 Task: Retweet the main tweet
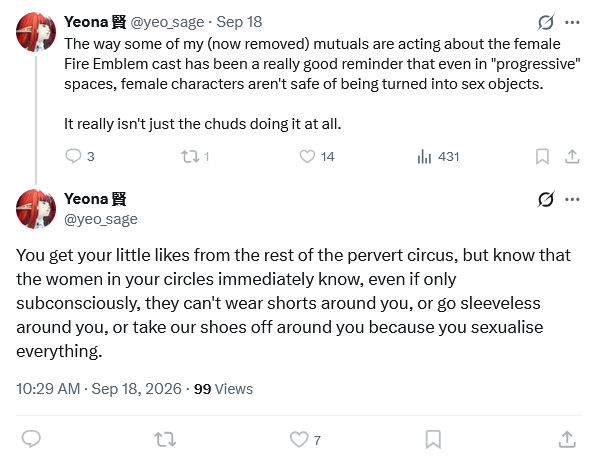[x=165, y=439]
